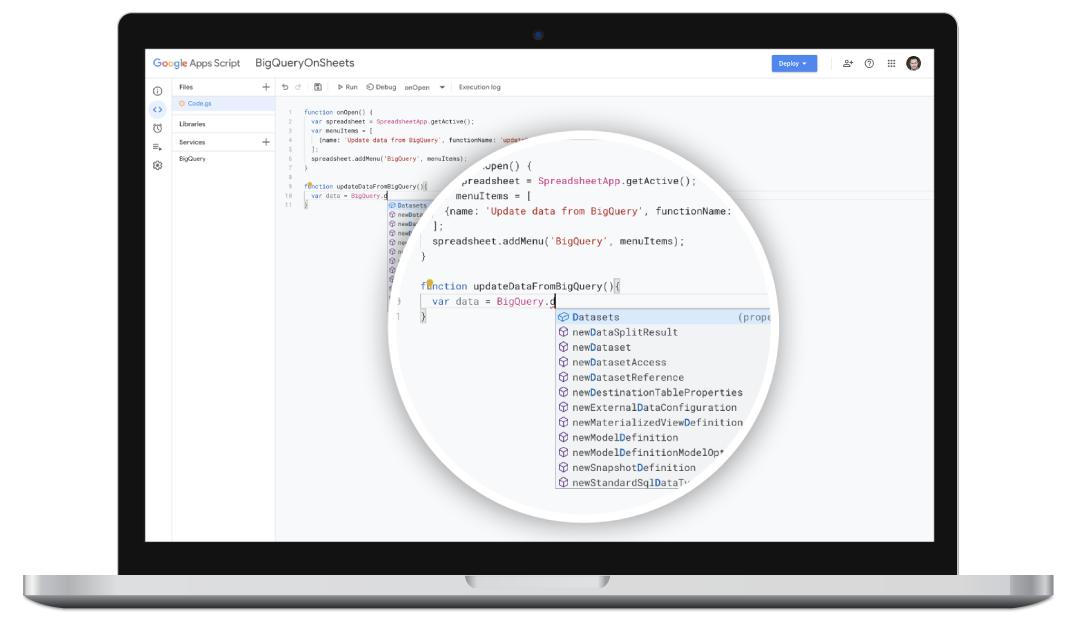
Task: Open Triggers via the alarm clock icon
Action: click(157, 129)
